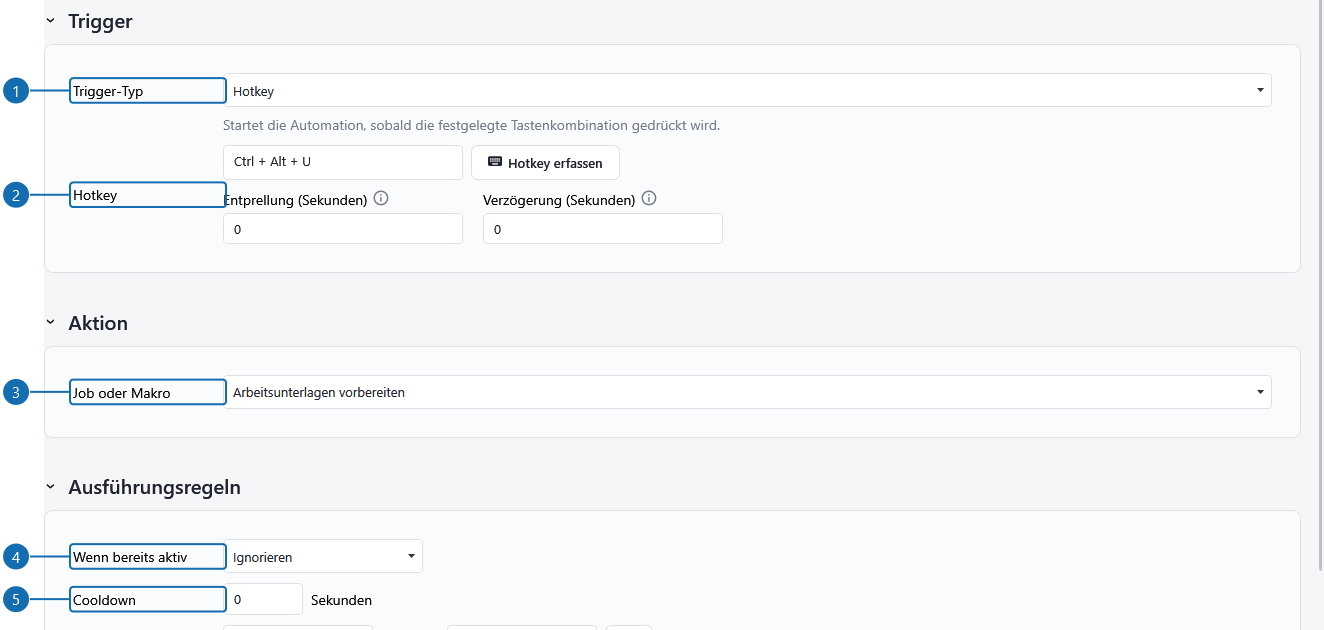
Task: Click the info icon beside Entprellung (Sekunden)
Action: tap(380, 198)
